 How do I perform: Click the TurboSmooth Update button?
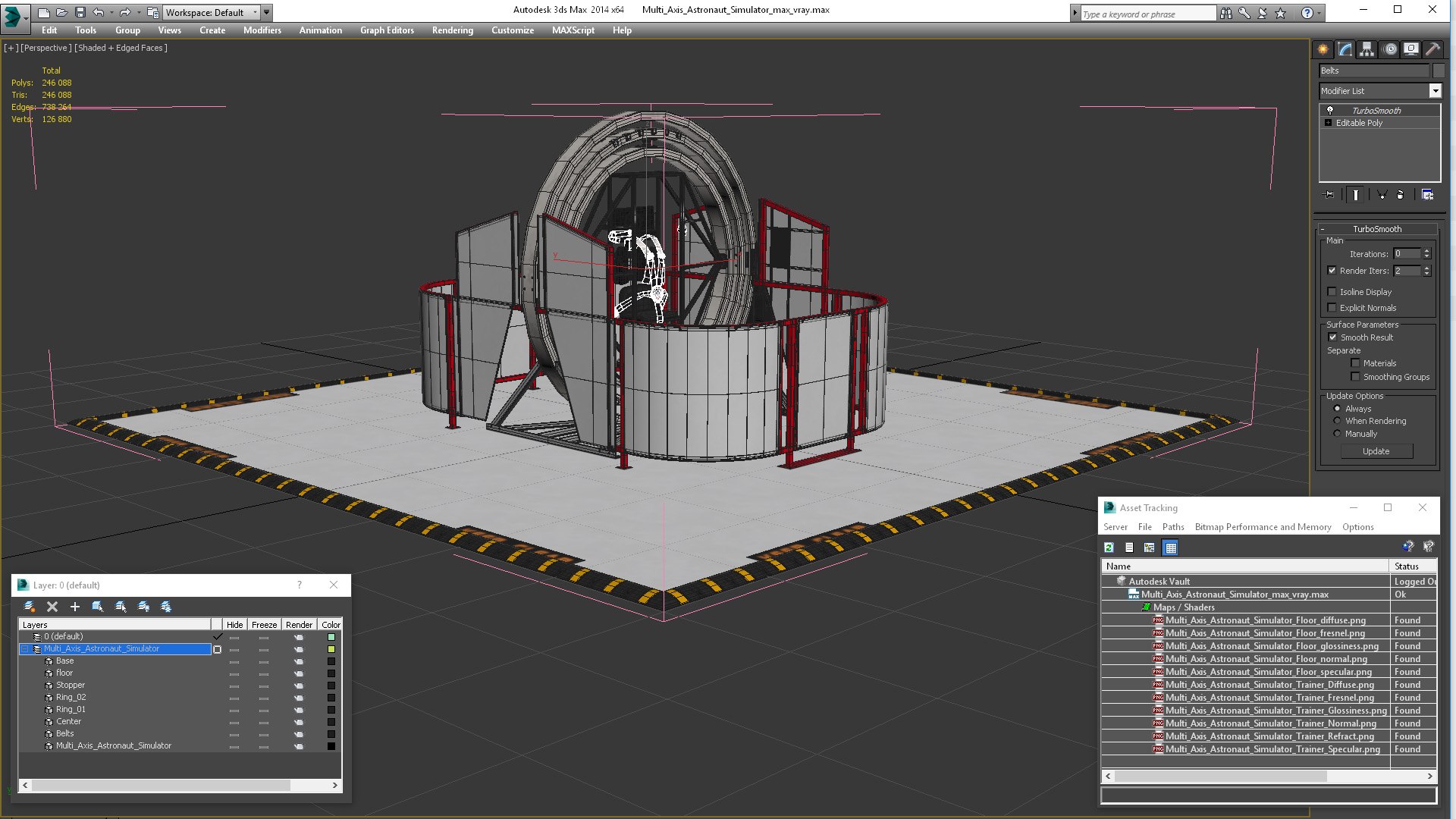(x=1376, y=451)
